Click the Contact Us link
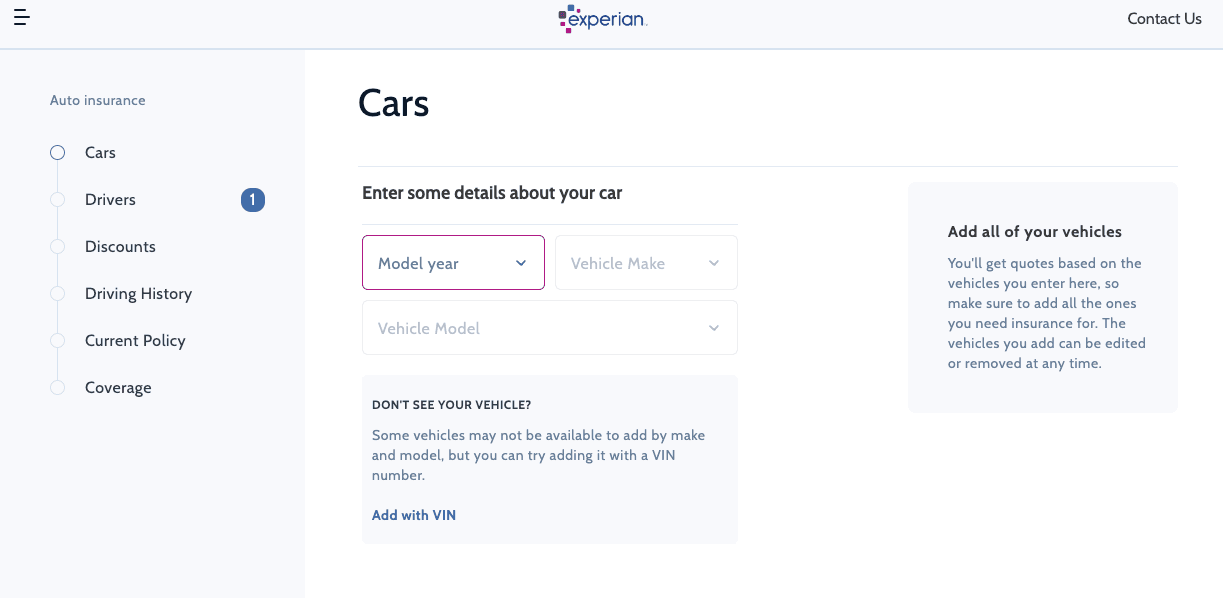The image size is (1223, 598). coord(1163,18)
